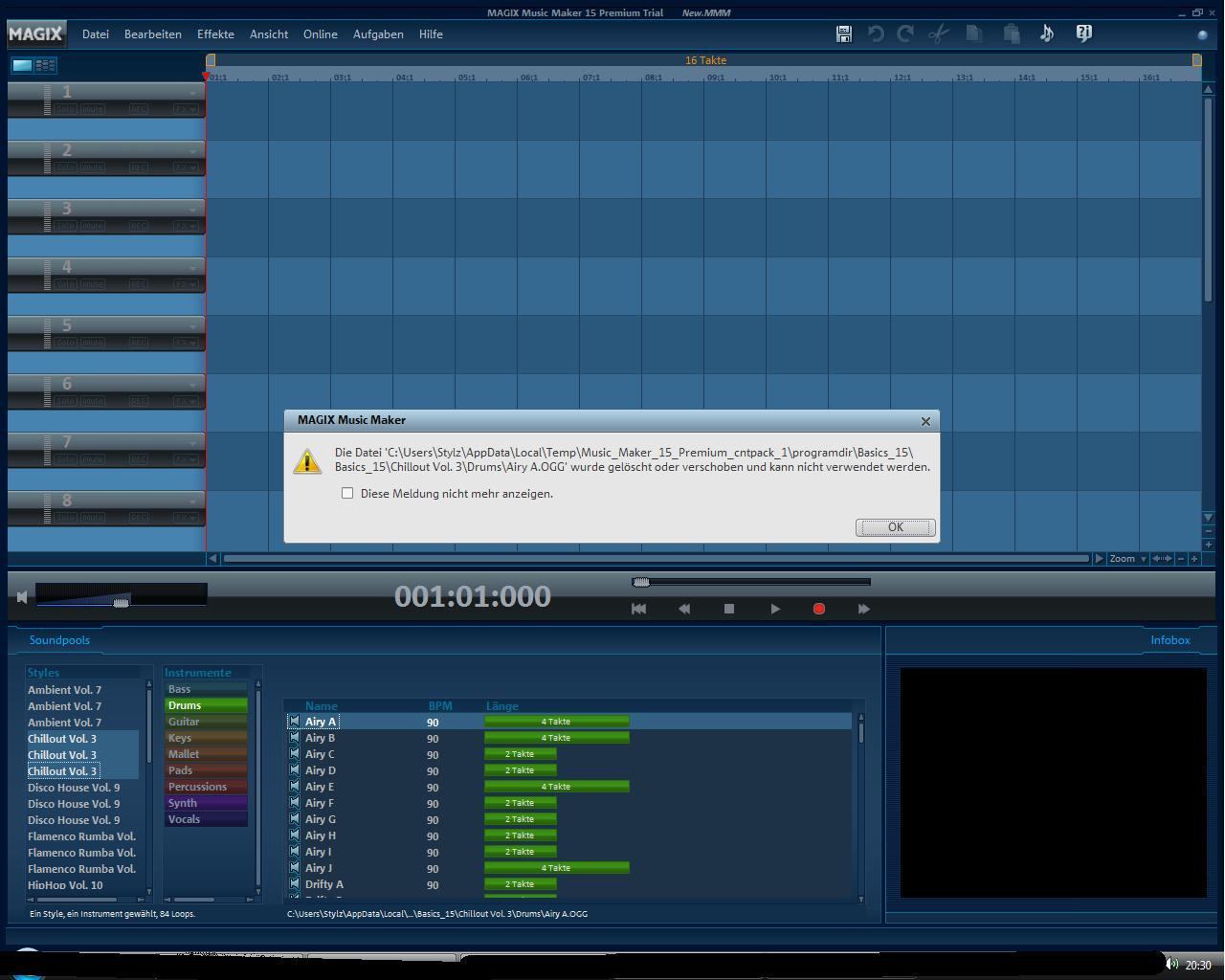Click the rewind transport button
Viewport: 1225px width, 980px height.
[x=684, y=609]
